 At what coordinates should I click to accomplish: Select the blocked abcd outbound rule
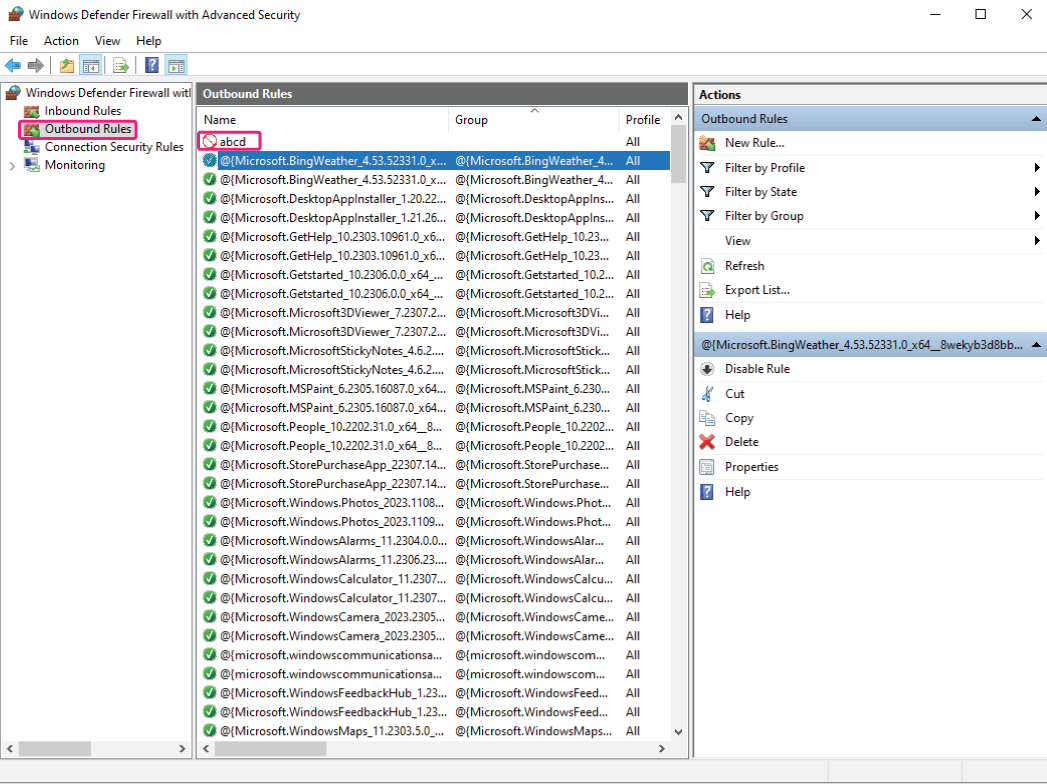(232, 142)
